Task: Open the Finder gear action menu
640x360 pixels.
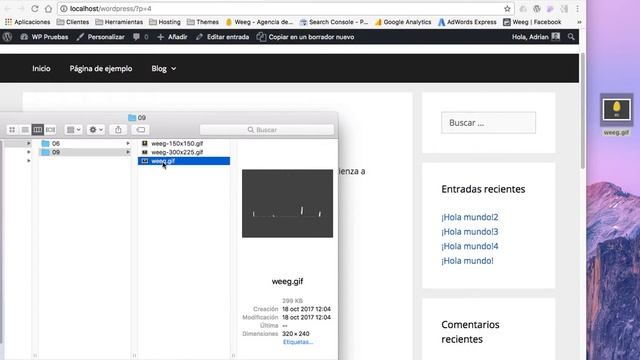Action: [x=96, y=130]
